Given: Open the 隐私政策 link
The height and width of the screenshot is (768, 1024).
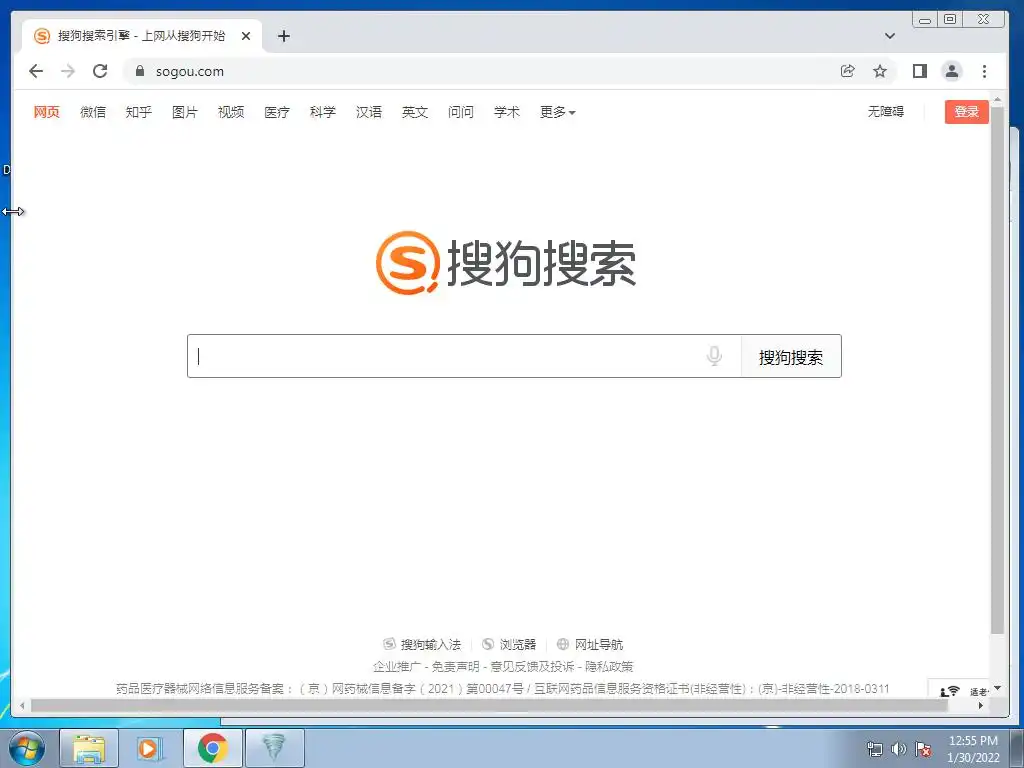Looking at the screenshot, I should click(609, 666).
